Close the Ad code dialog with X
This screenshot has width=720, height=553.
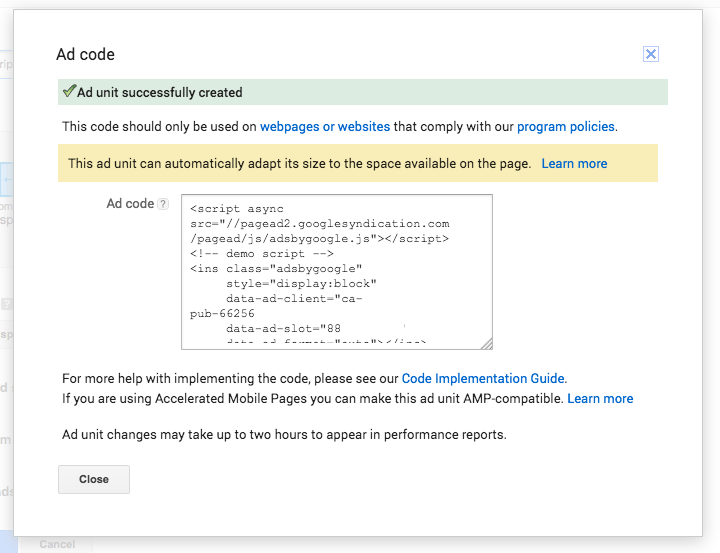pyautogui.click(x=650, y=54)
